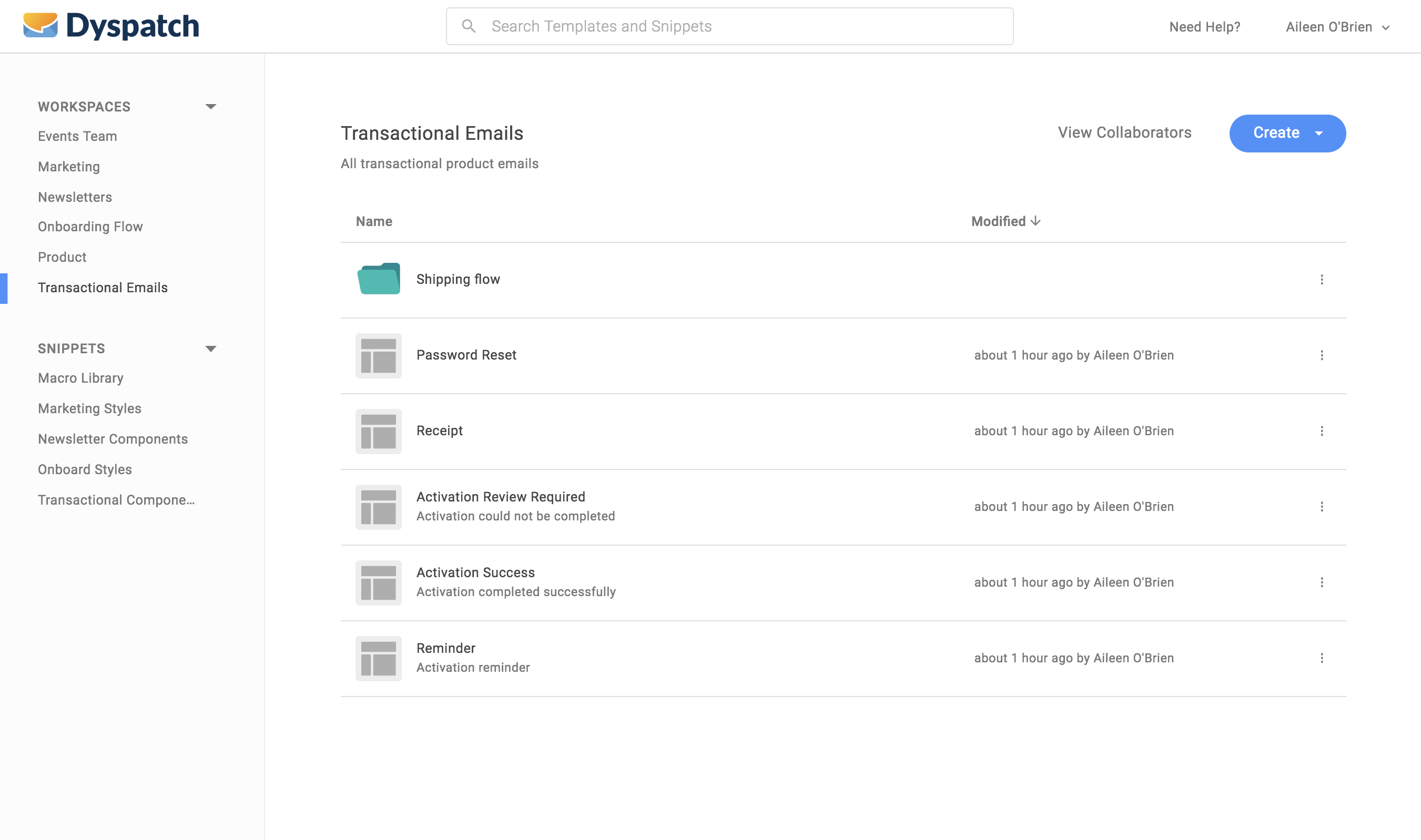Open more options for Password Reset
The image size is (1421, 840).
pos(1322,355)
